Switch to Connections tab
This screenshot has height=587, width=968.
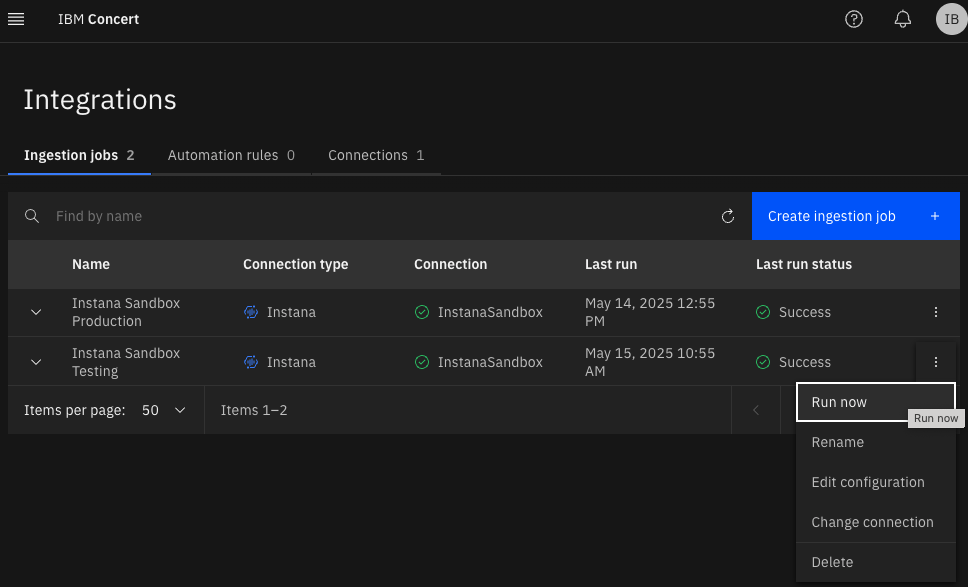point(376,156)
